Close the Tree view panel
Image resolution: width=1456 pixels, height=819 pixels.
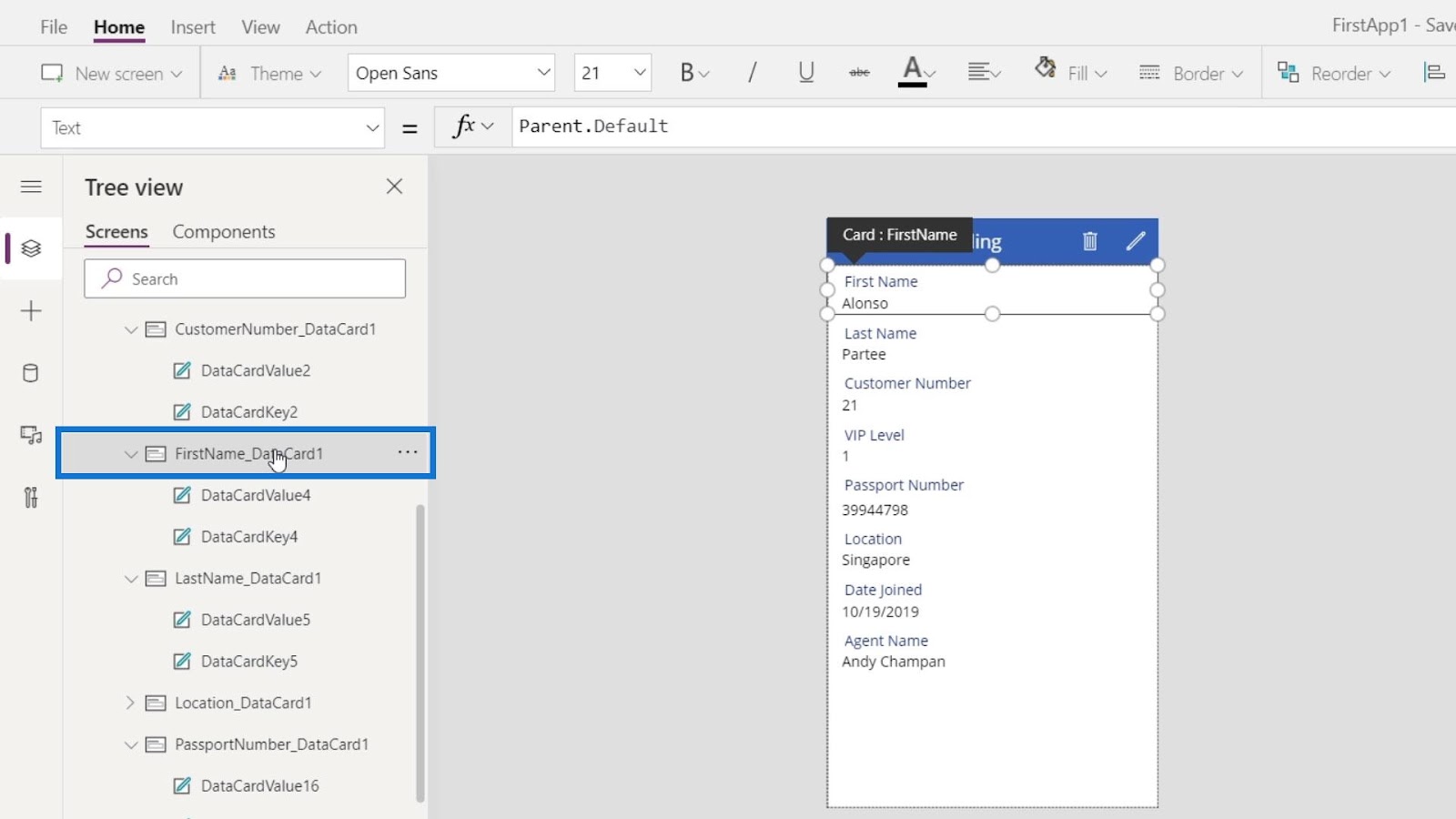pyautogui.click(x=394, y=187)
